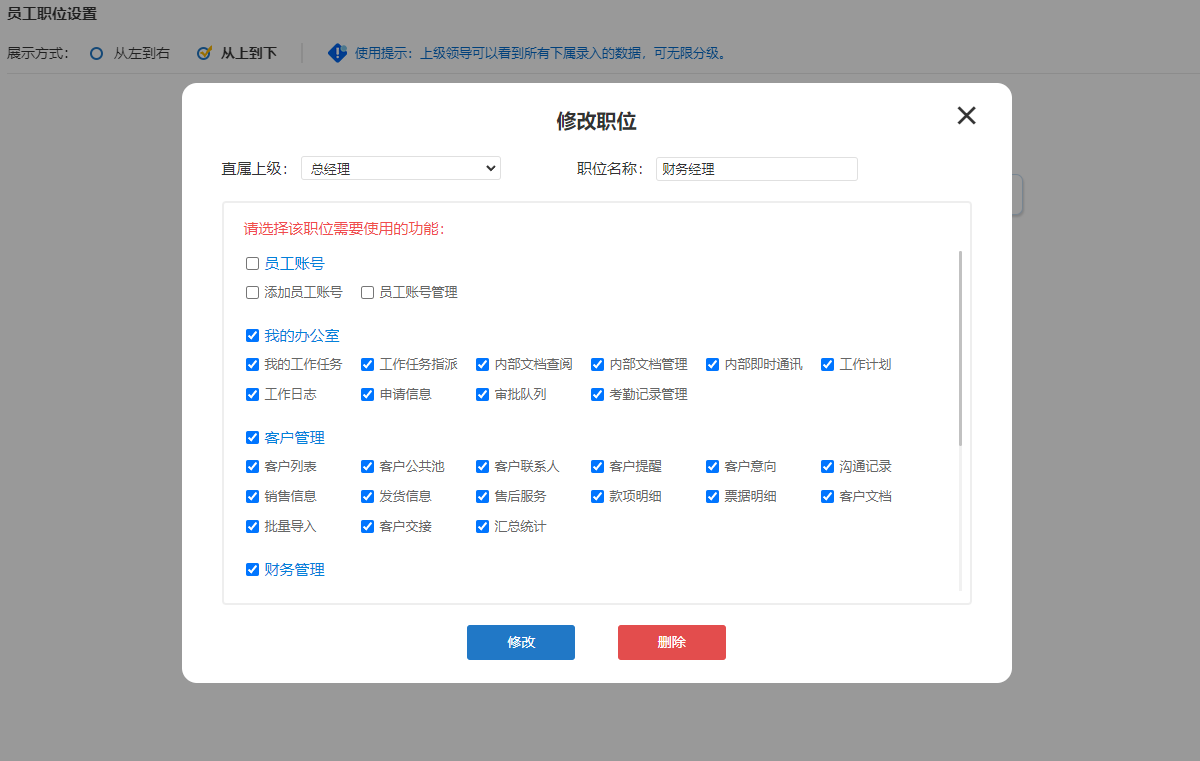Tick the 员工账号管理 checkbox
The width and height of the screenshot is (1200, 761).
pyautogui.click(x=368, y=293)
